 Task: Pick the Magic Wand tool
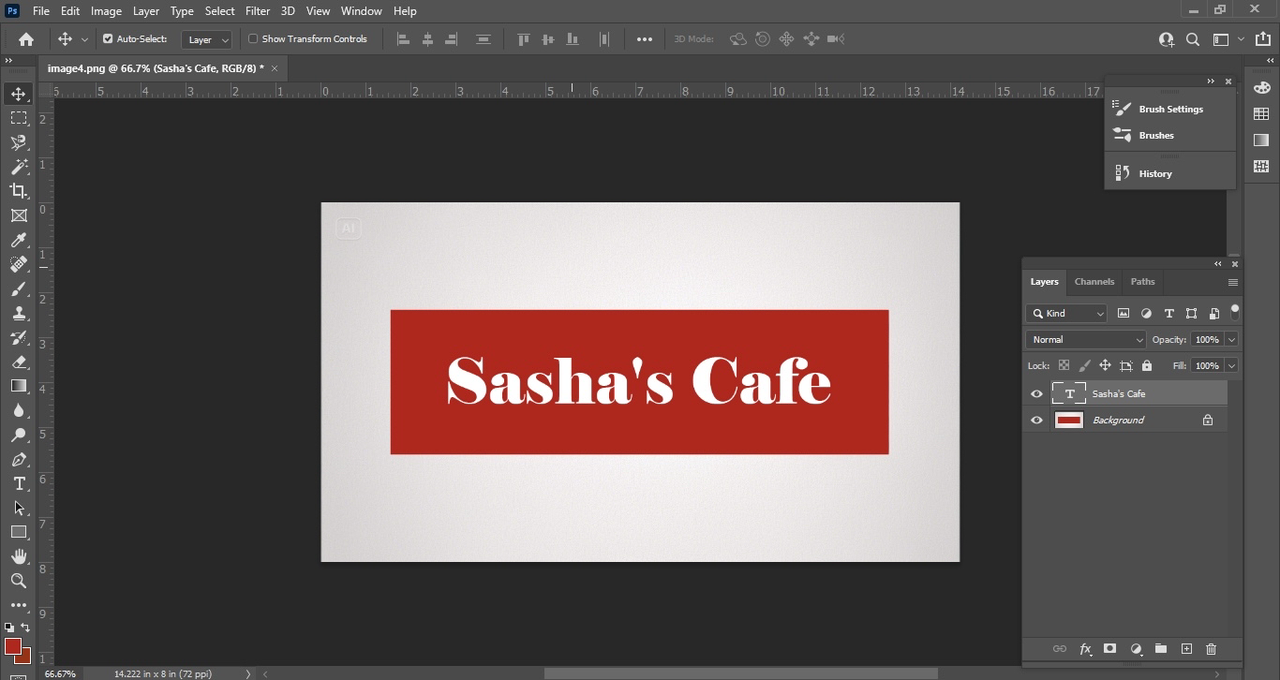pyautogui.click(x=19, y=167)
